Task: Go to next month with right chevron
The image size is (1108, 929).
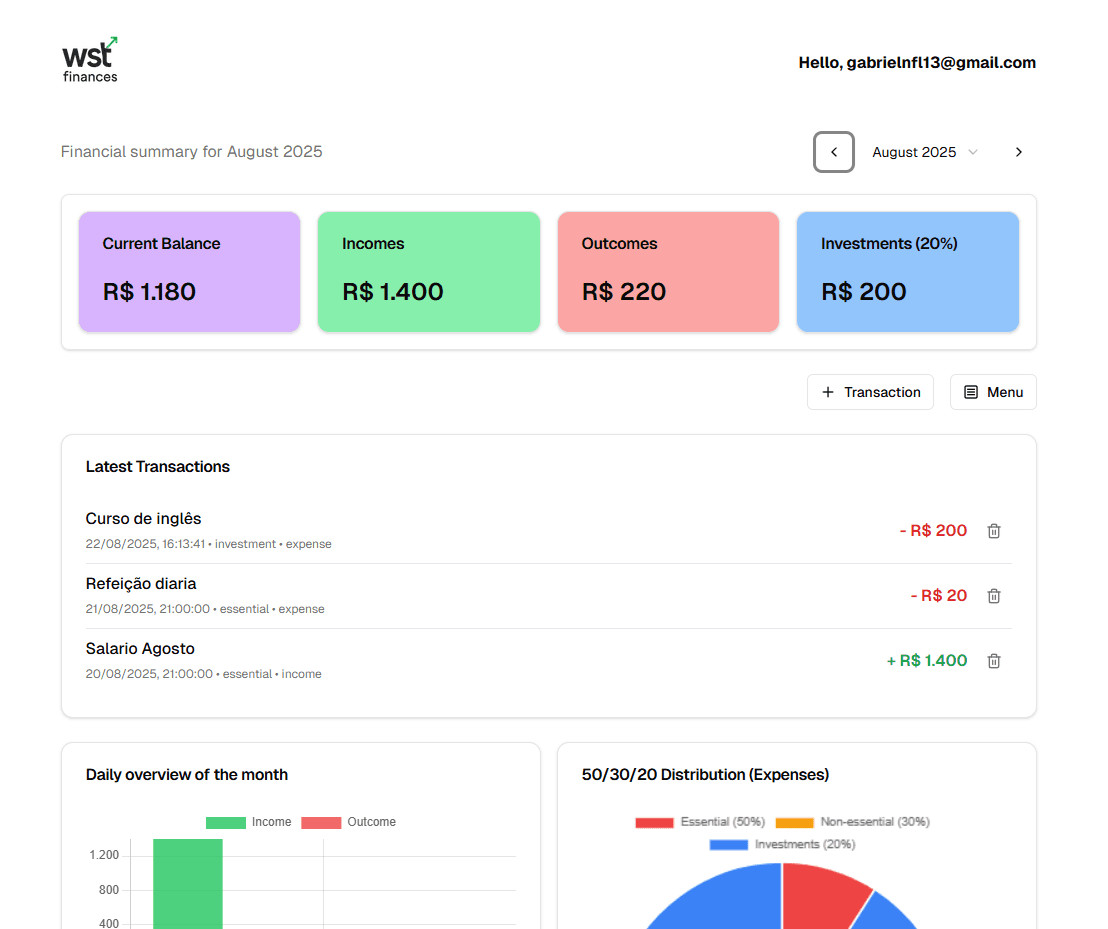Action: click(1018, 152)
